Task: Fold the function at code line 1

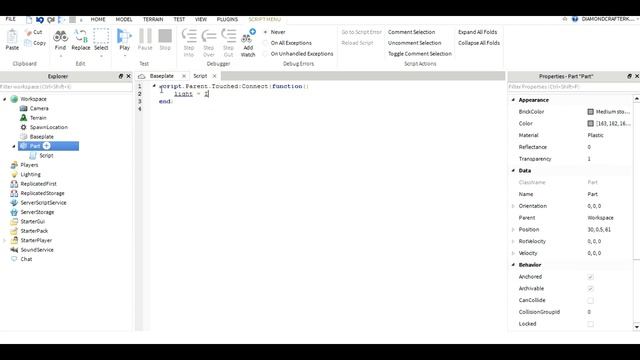Action: 154,86
